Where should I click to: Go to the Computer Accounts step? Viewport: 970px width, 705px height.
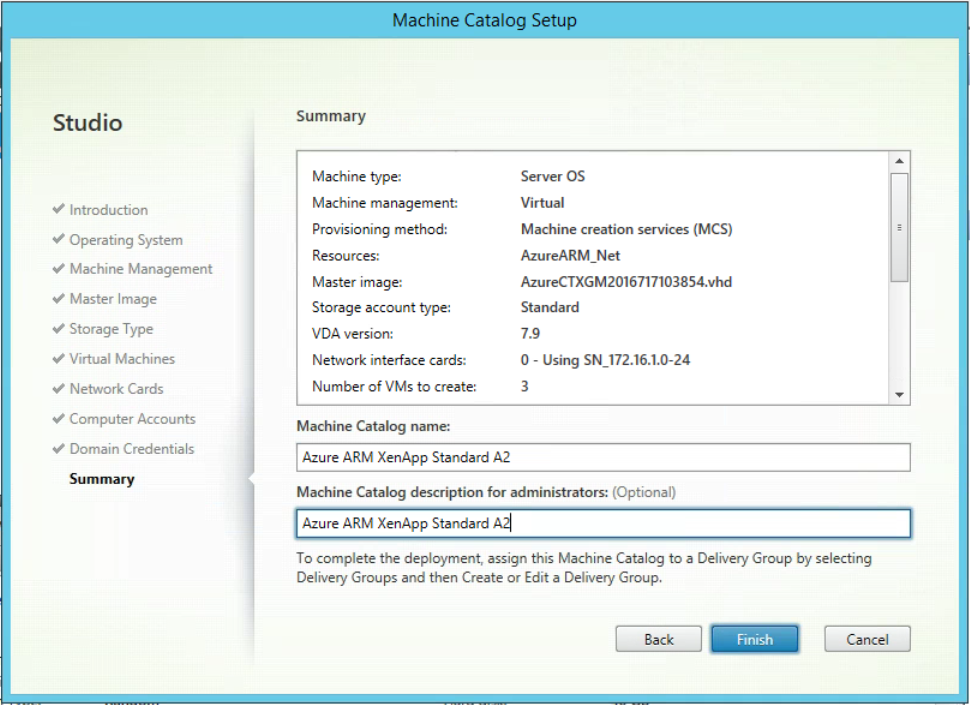click(132, 419)
